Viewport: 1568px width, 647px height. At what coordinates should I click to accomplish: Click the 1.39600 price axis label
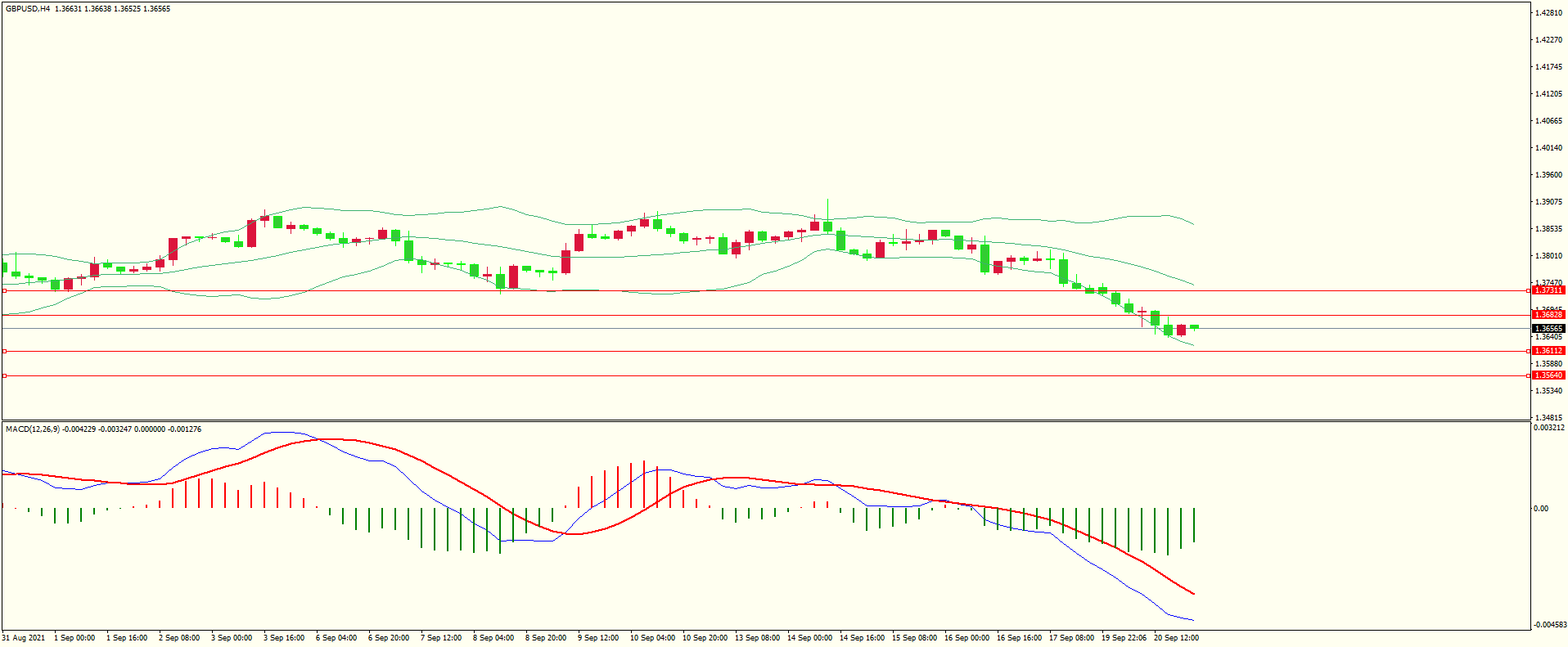(1549, 175)
